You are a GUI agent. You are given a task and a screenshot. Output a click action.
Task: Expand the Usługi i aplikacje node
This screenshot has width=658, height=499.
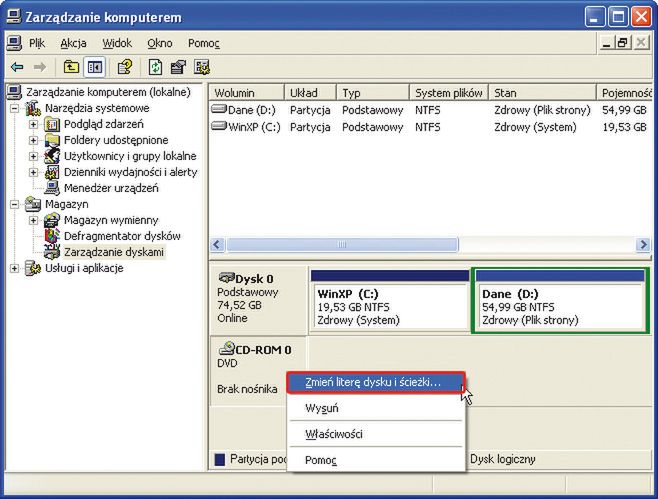14,268
